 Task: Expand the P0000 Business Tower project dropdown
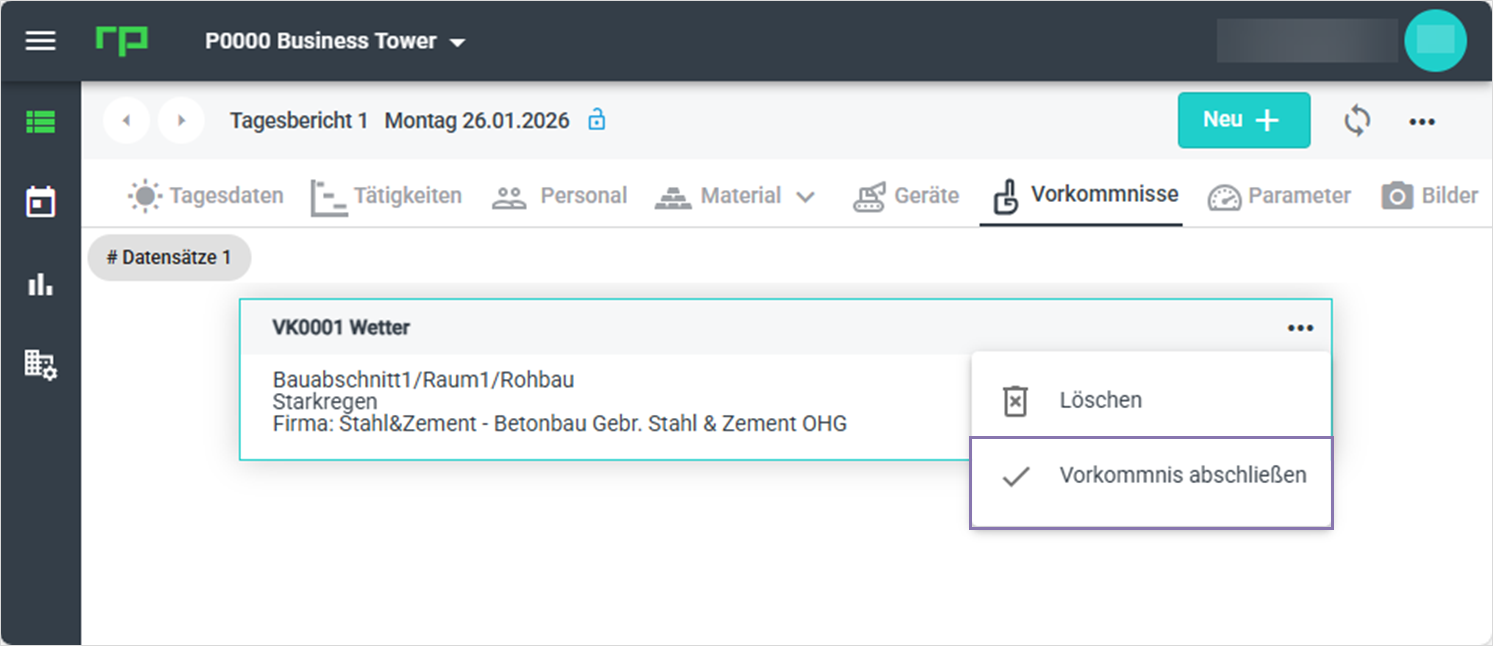click(x=457, y=43)
